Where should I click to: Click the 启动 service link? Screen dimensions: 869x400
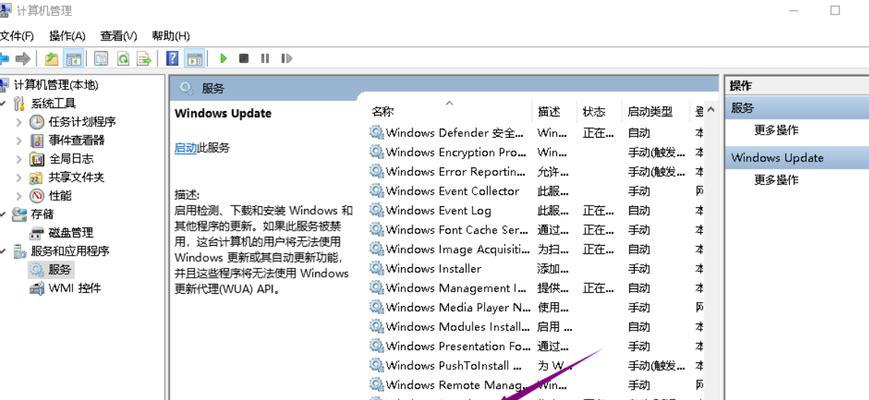point(186,148)
